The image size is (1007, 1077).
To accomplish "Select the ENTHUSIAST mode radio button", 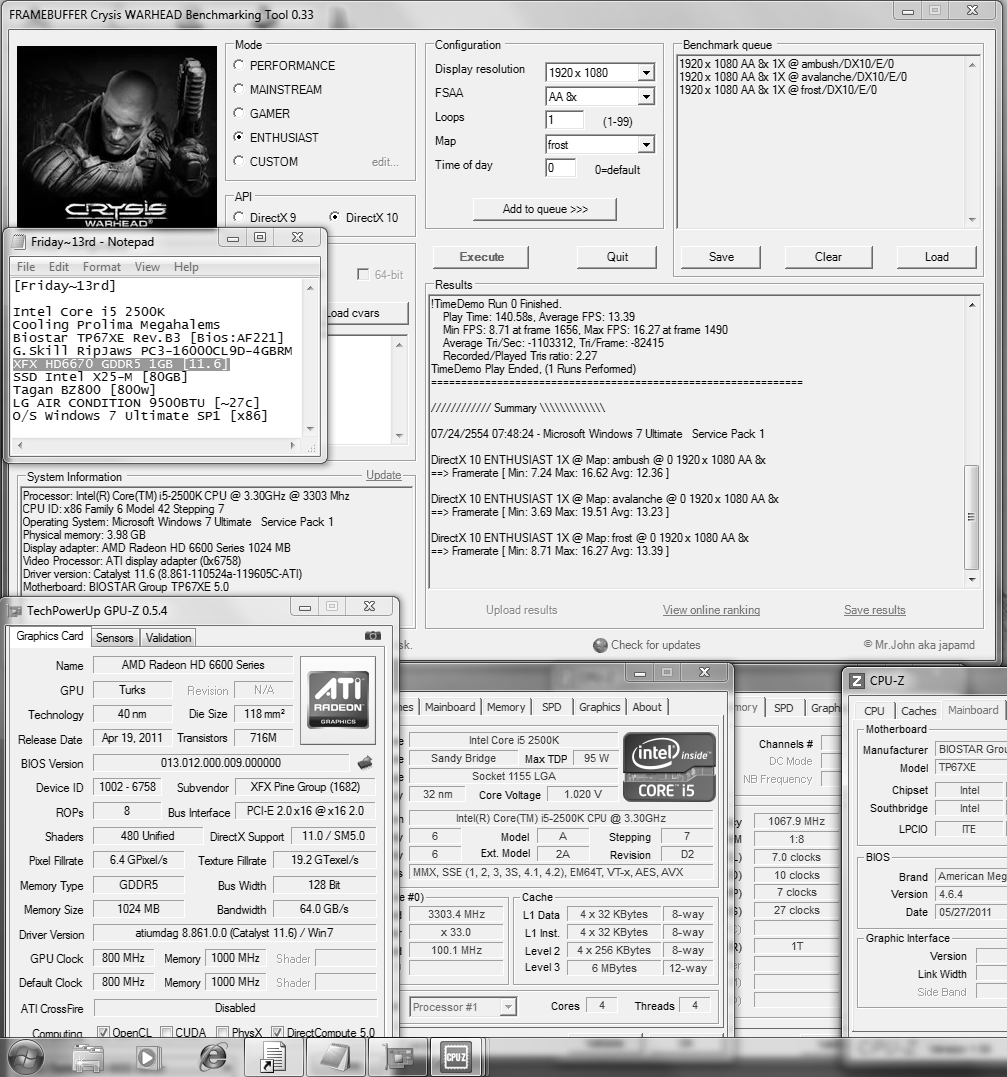I will [238, 137].
